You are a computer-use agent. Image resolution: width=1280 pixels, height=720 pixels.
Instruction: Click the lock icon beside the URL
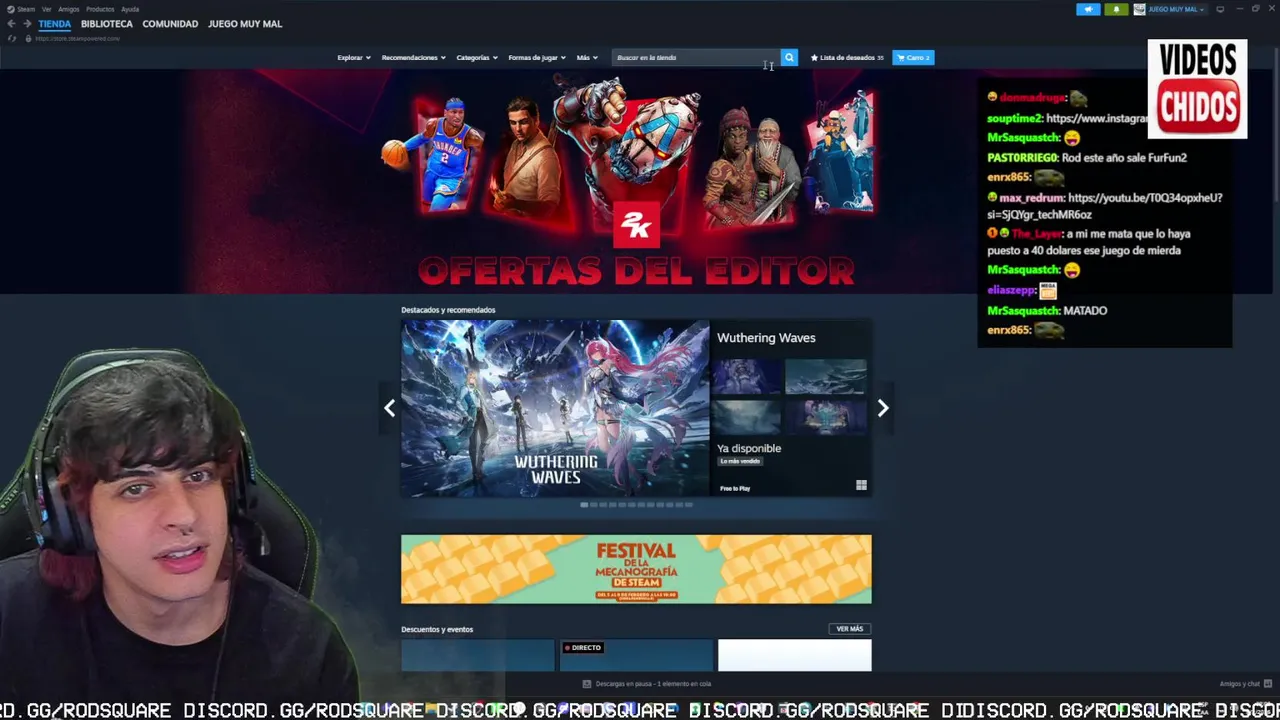coord(28,38)
